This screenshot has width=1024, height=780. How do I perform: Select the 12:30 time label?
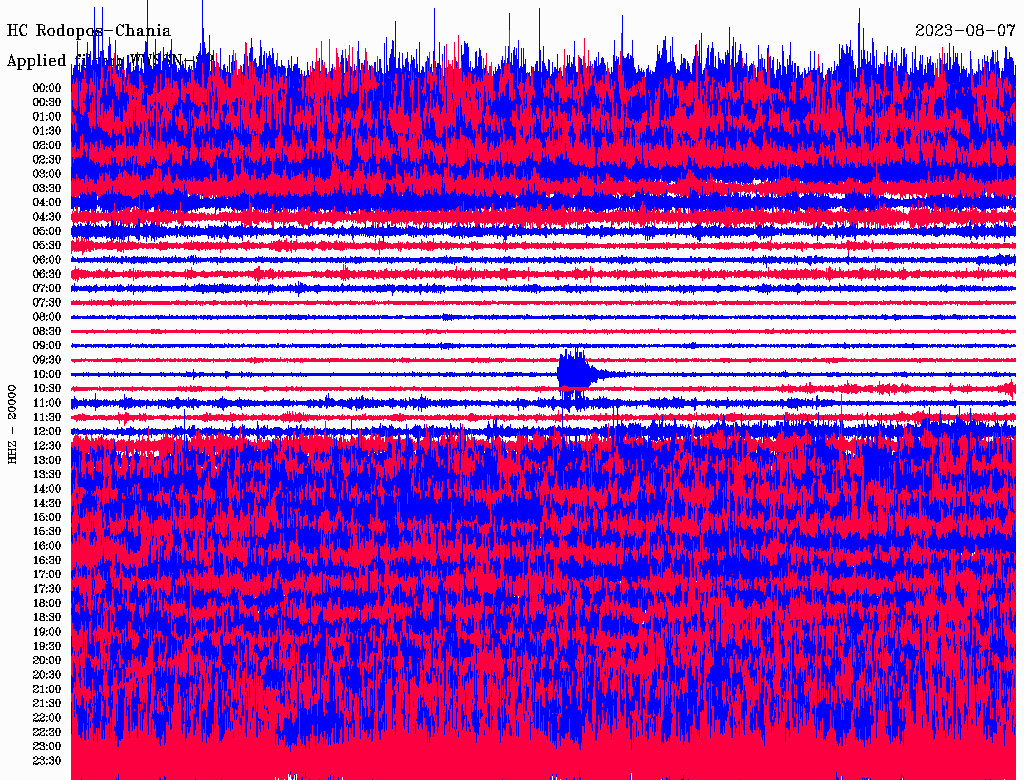coord(47,446)
